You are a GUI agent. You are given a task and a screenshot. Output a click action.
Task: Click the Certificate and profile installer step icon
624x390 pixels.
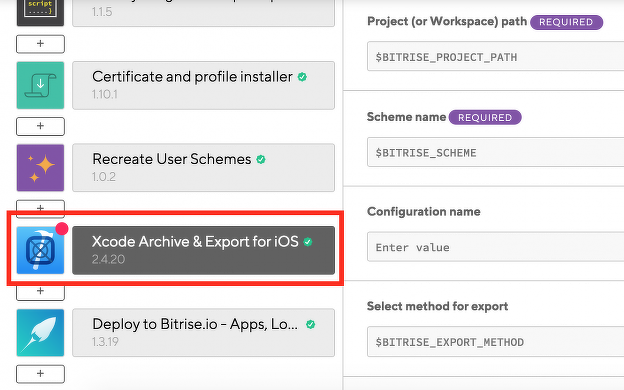point(40,85)
